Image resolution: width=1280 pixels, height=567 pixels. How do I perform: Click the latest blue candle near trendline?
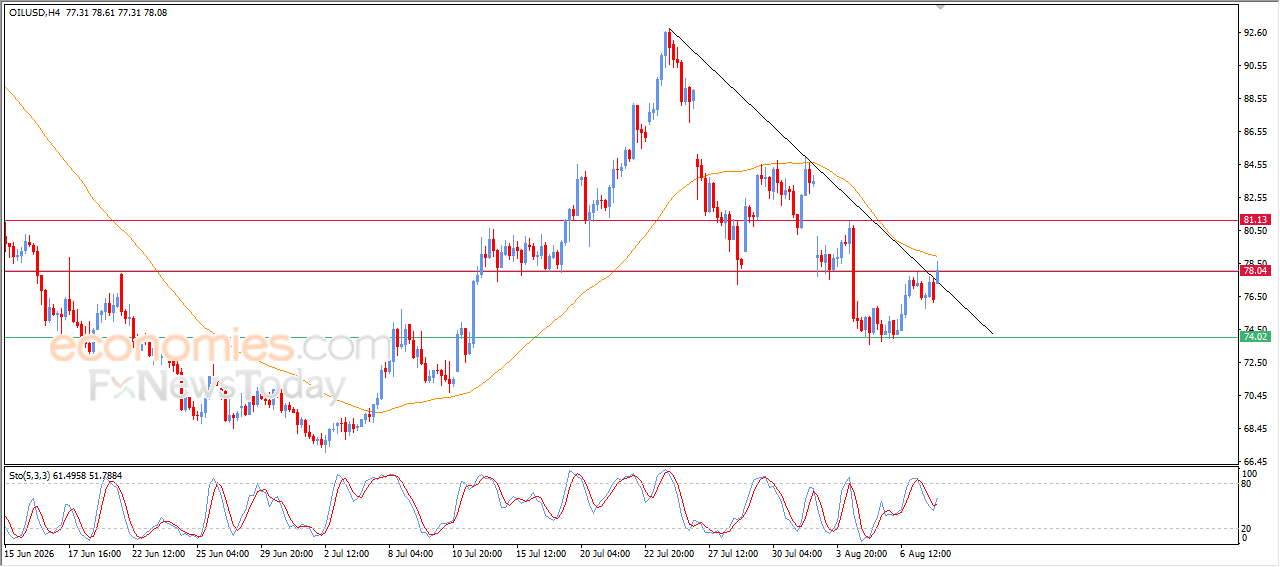pos(937,270)
